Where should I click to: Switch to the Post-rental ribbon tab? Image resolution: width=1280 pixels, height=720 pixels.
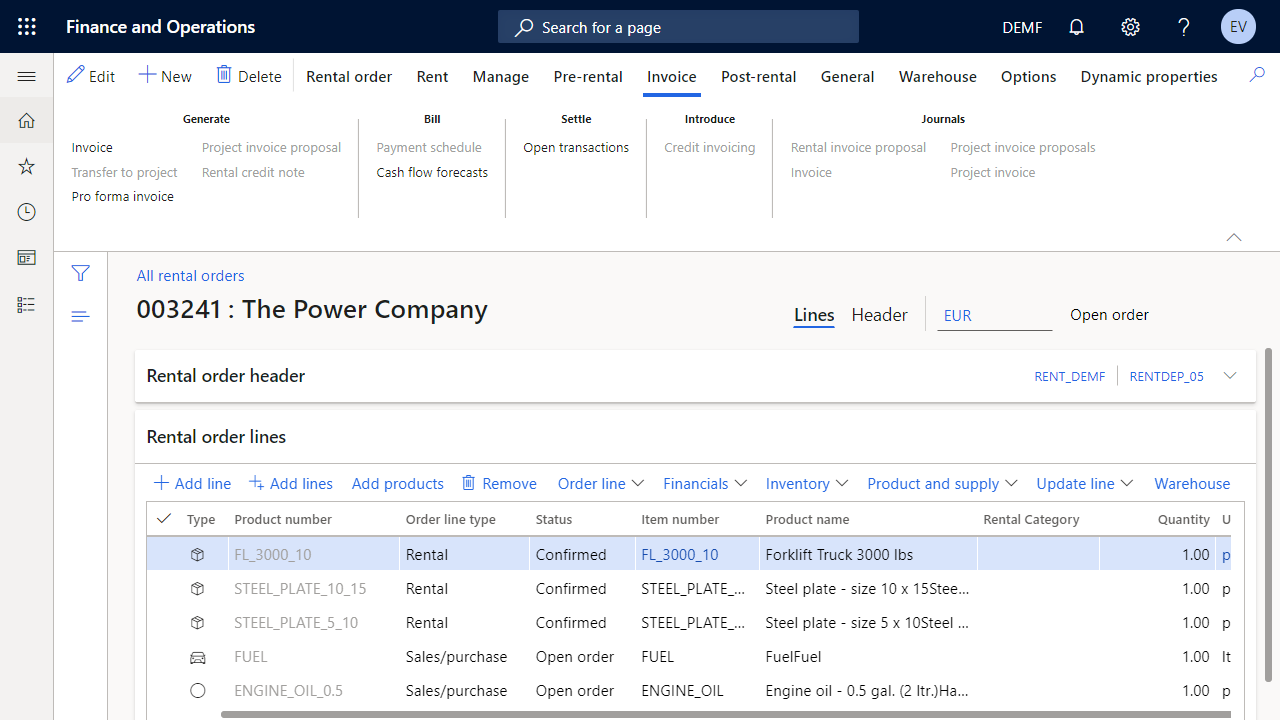click(x=759, y=76)
